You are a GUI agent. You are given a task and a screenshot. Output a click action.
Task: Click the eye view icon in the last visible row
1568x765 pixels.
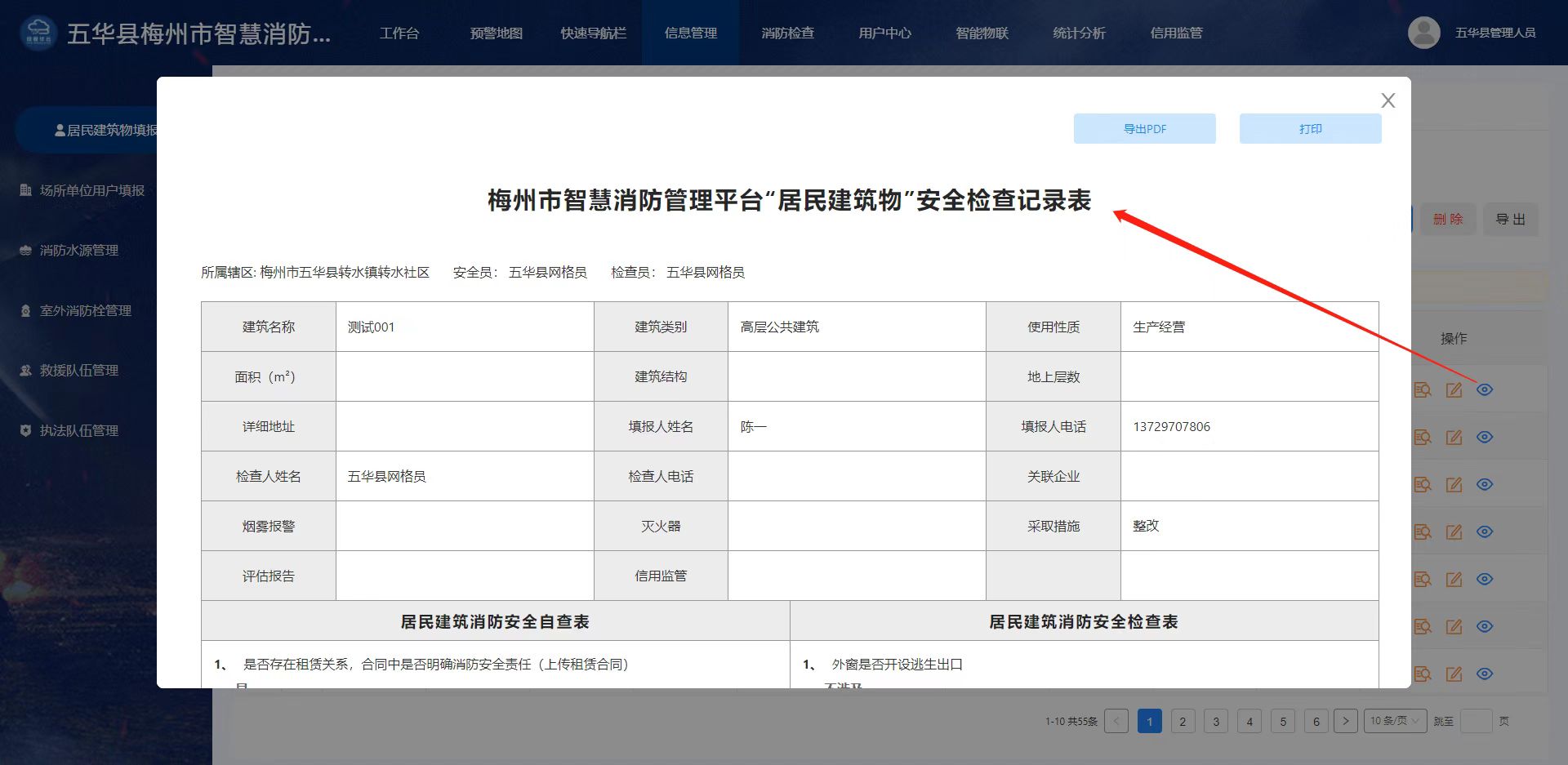click(1485, 674)
